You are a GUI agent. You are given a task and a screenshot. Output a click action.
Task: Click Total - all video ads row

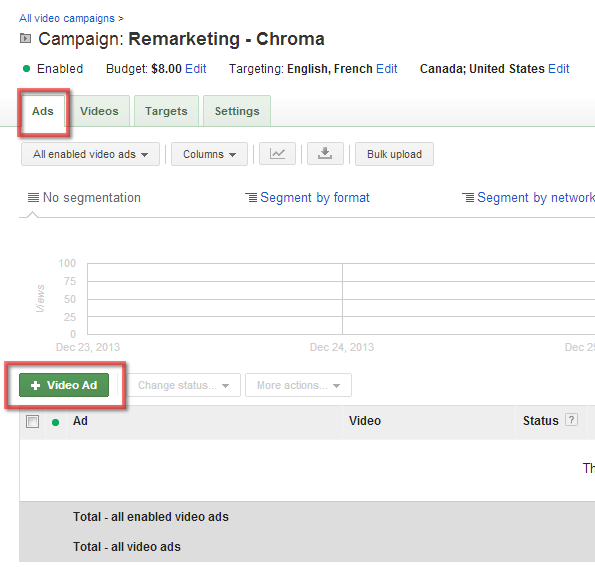307,547
